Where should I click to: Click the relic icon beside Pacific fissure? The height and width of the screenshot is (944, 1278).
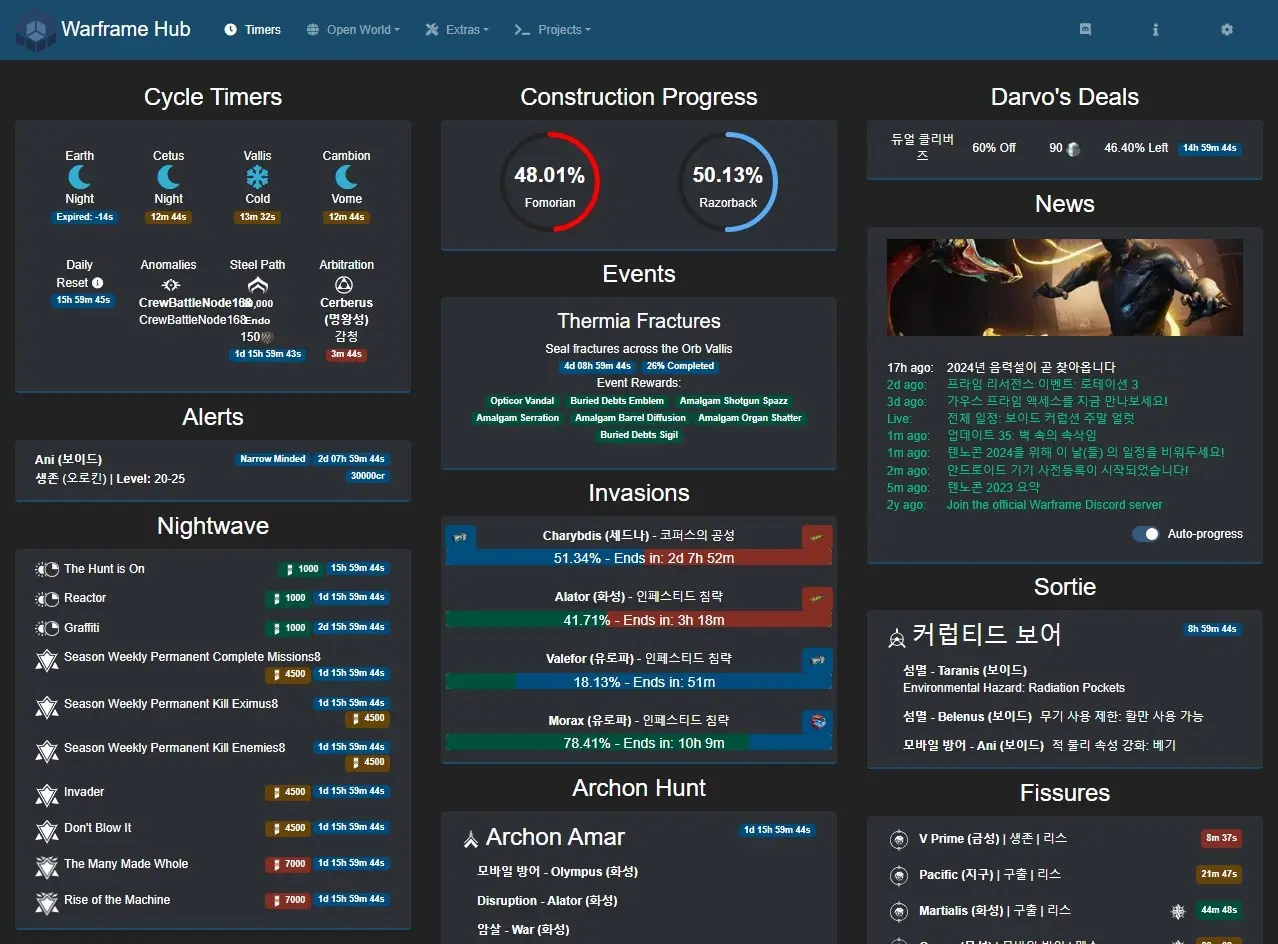pos(898,875)
